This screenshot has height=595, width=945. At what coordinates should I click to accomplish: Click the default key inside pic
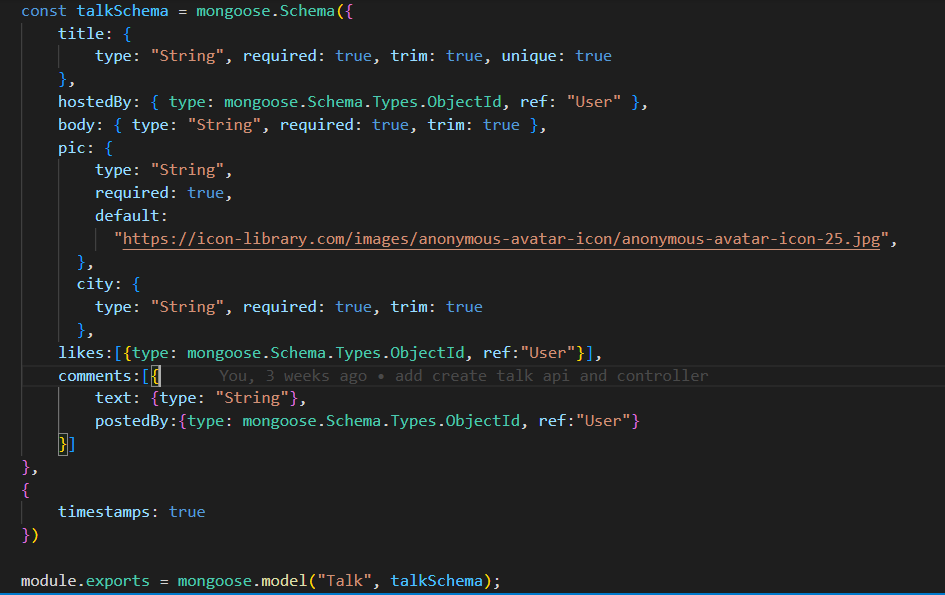(127, 216)
